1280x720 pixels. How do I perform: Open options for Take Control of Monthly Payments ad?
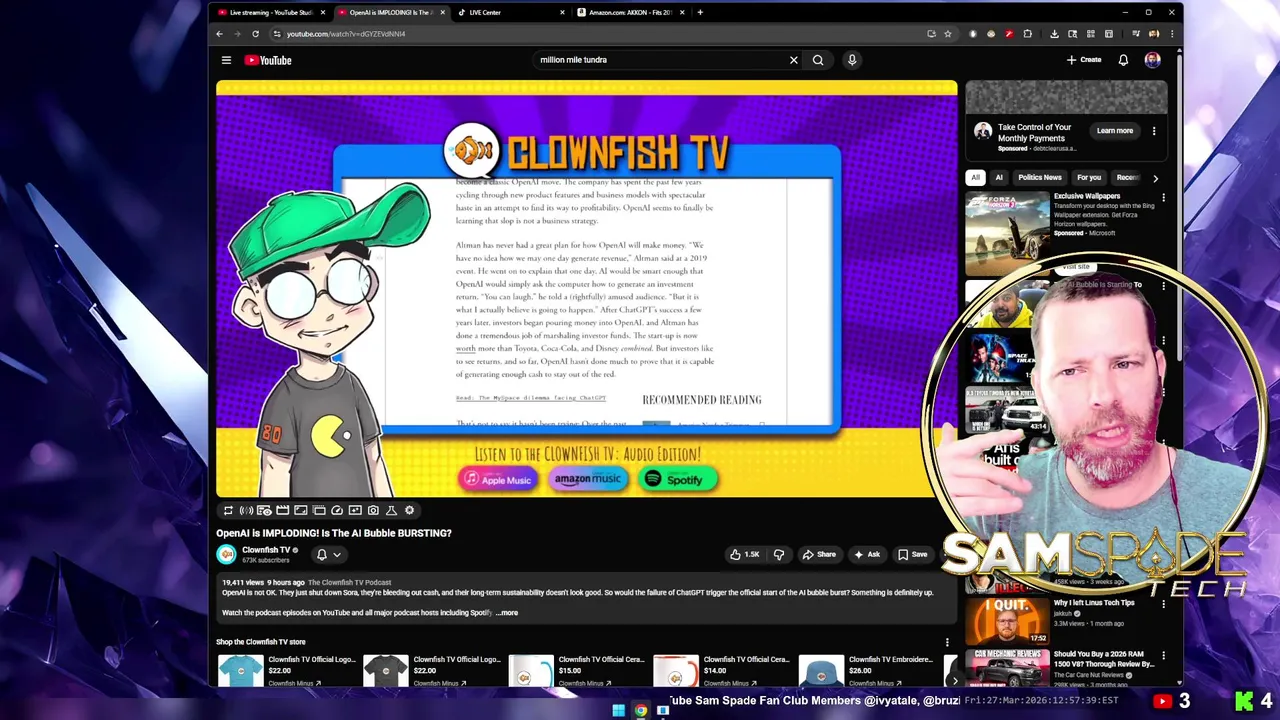[x=1154, y=131]
